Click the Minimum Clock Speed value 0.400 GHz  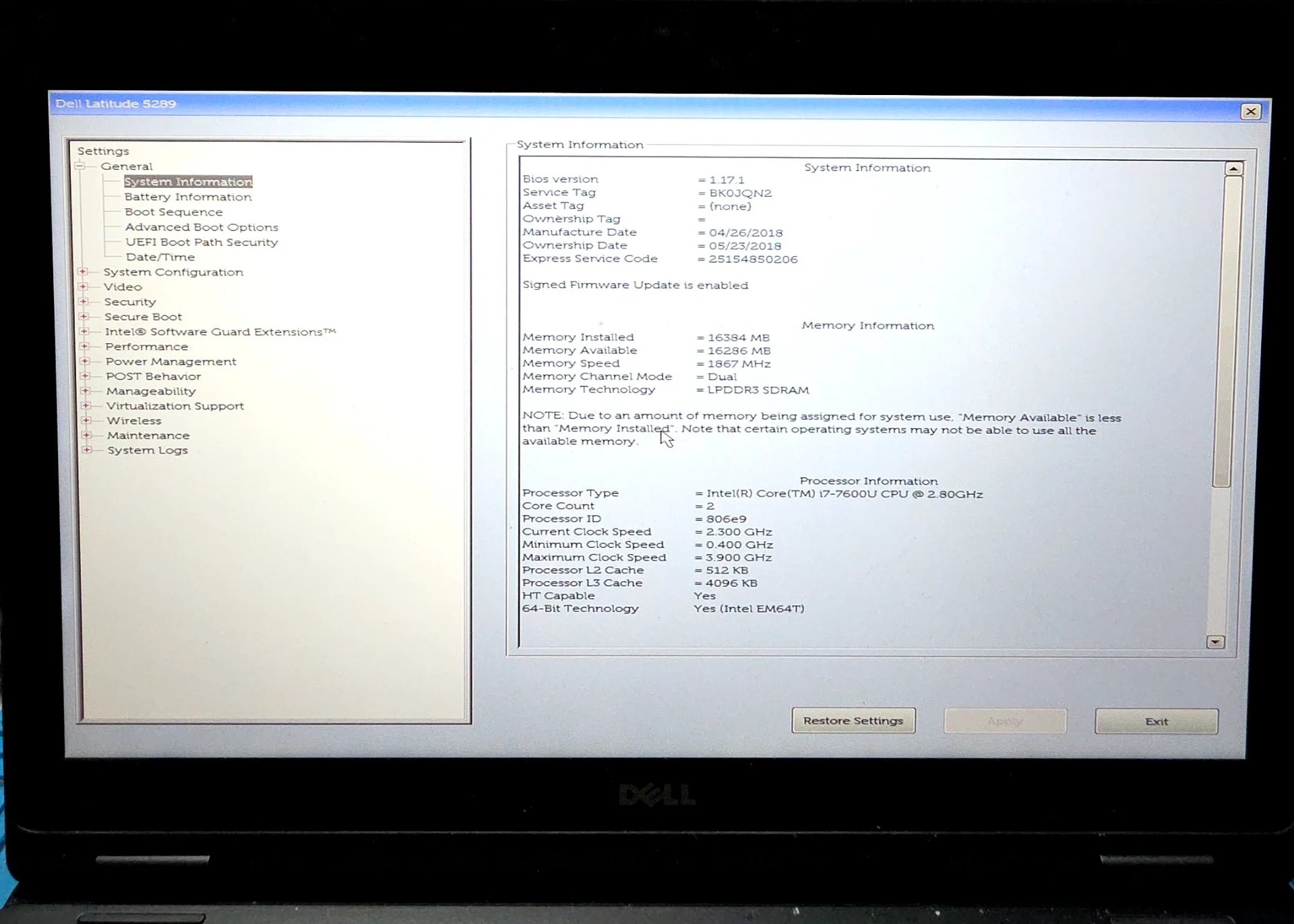[739, 545]
